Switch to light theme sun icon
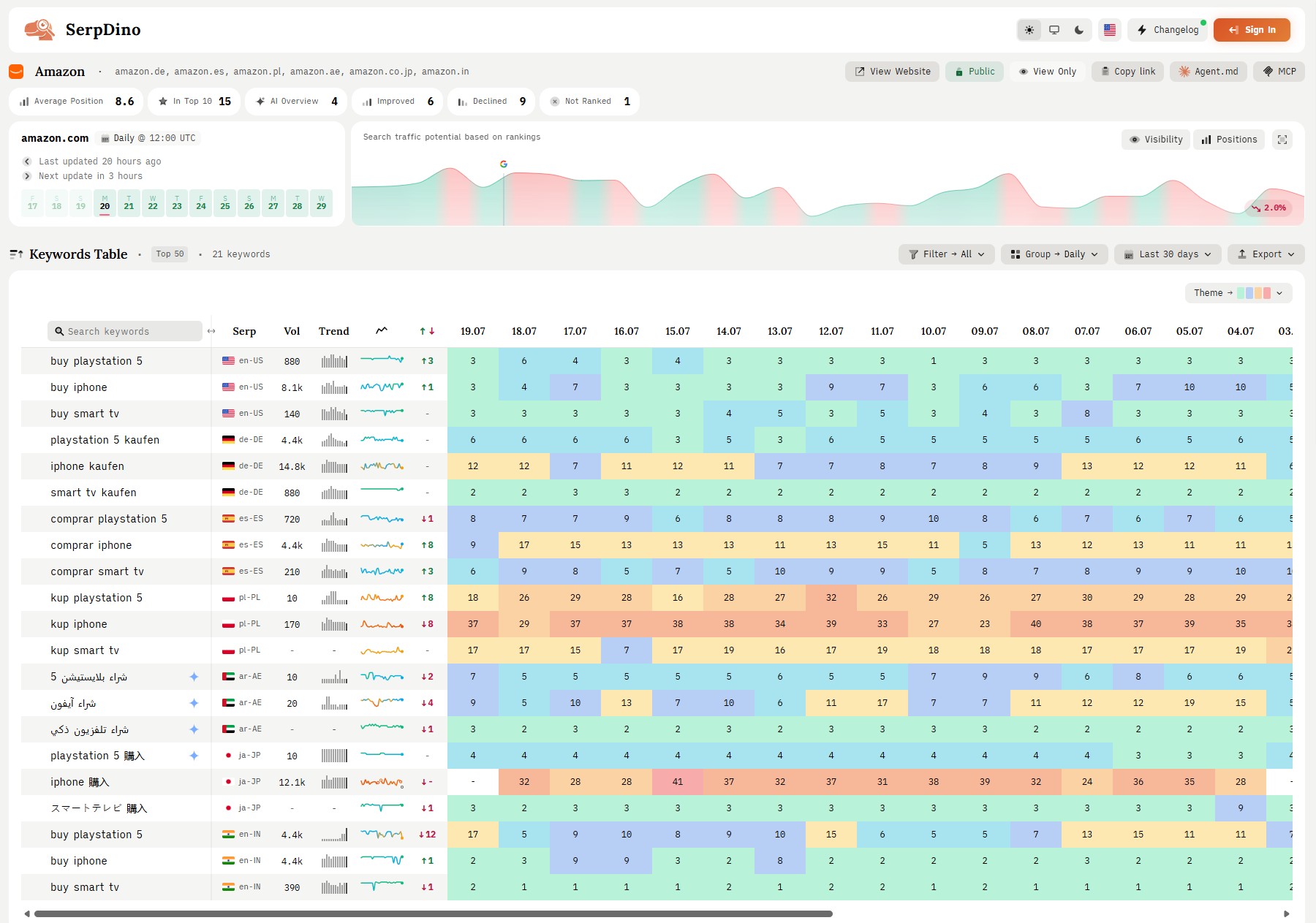The image size is (1316, 923). pyautogui.click(x=1029, y=30)
